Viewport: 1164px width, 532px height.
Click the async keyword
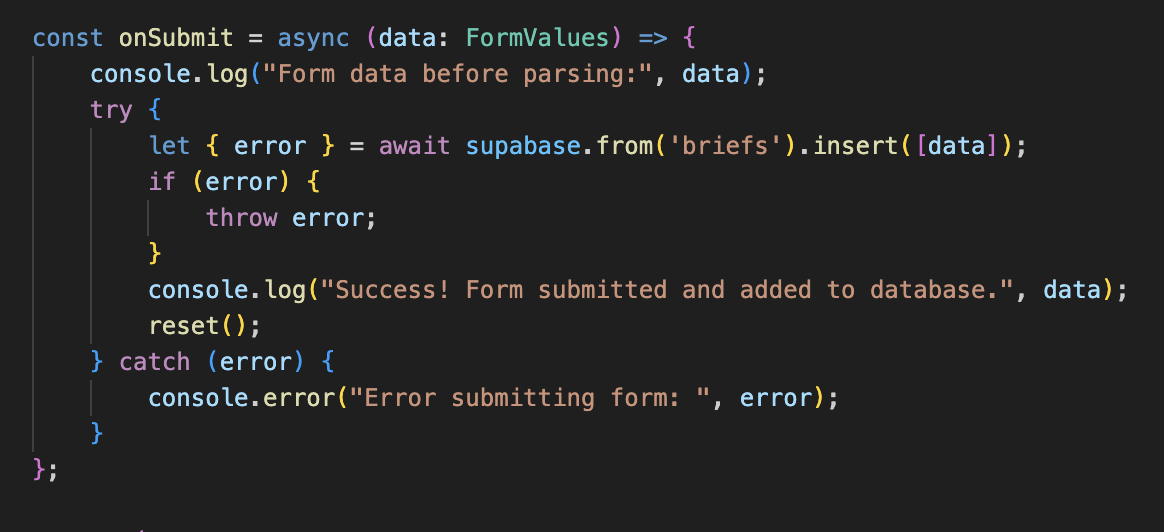(x=313, y=38)
